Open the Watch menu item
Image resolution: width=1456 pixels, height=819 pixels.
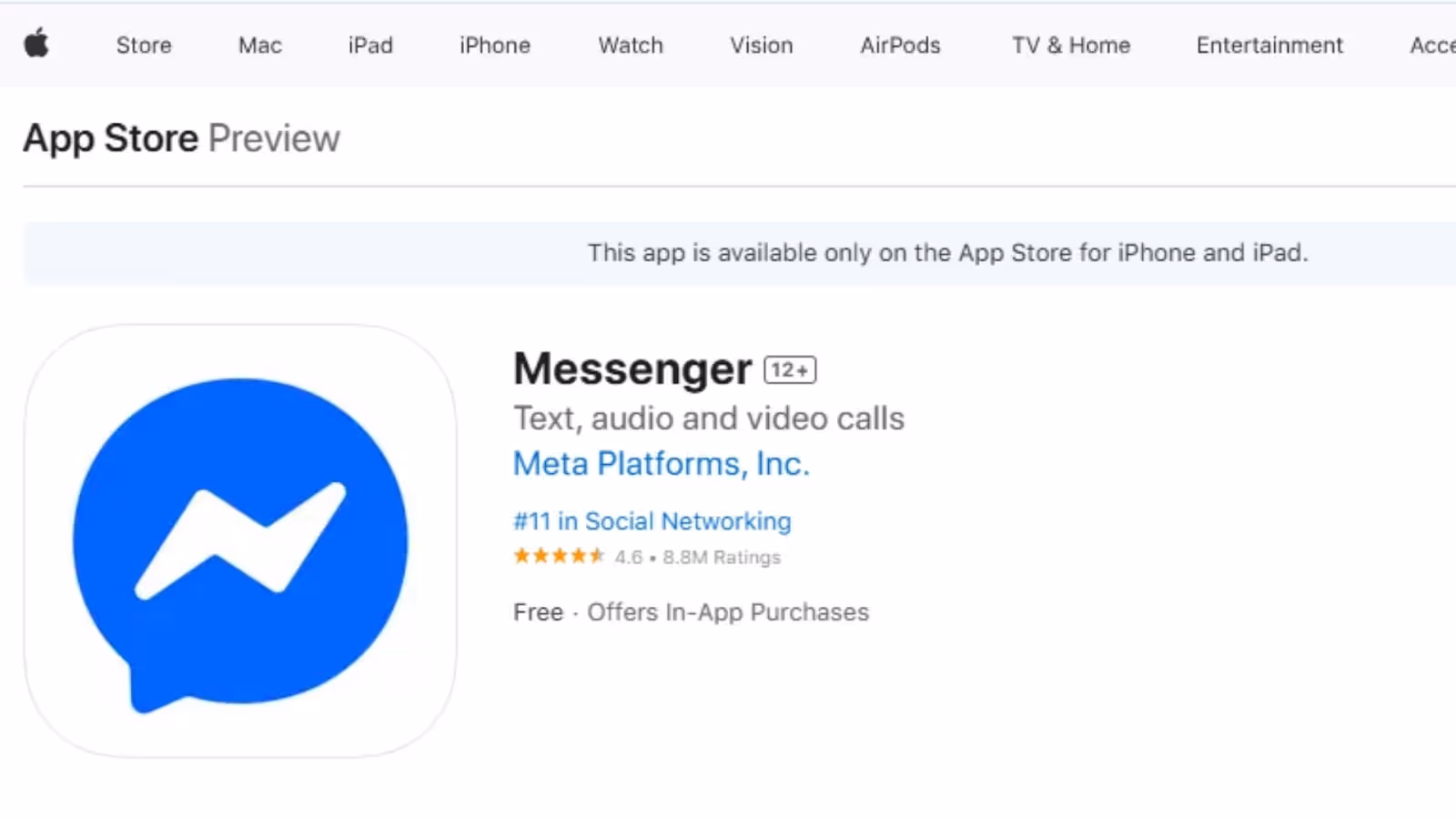pos(631,45)
